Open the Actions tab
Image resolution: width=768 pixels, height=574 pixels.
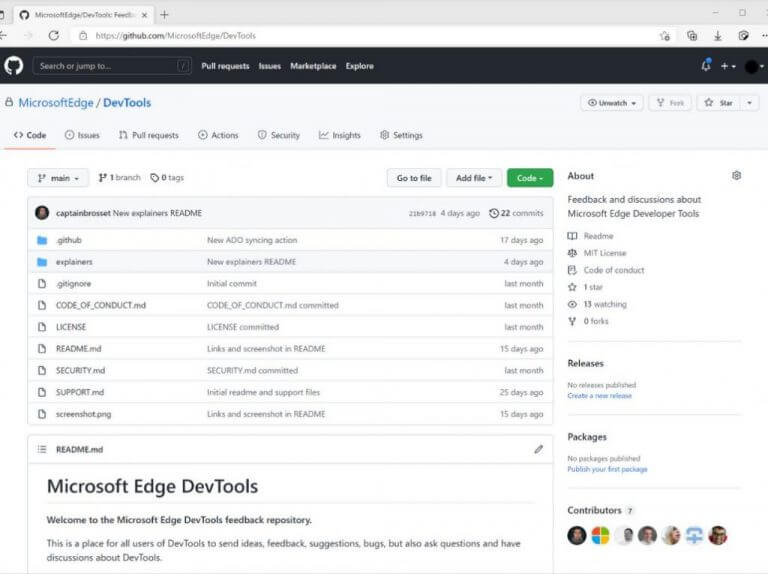pos(218,135)
